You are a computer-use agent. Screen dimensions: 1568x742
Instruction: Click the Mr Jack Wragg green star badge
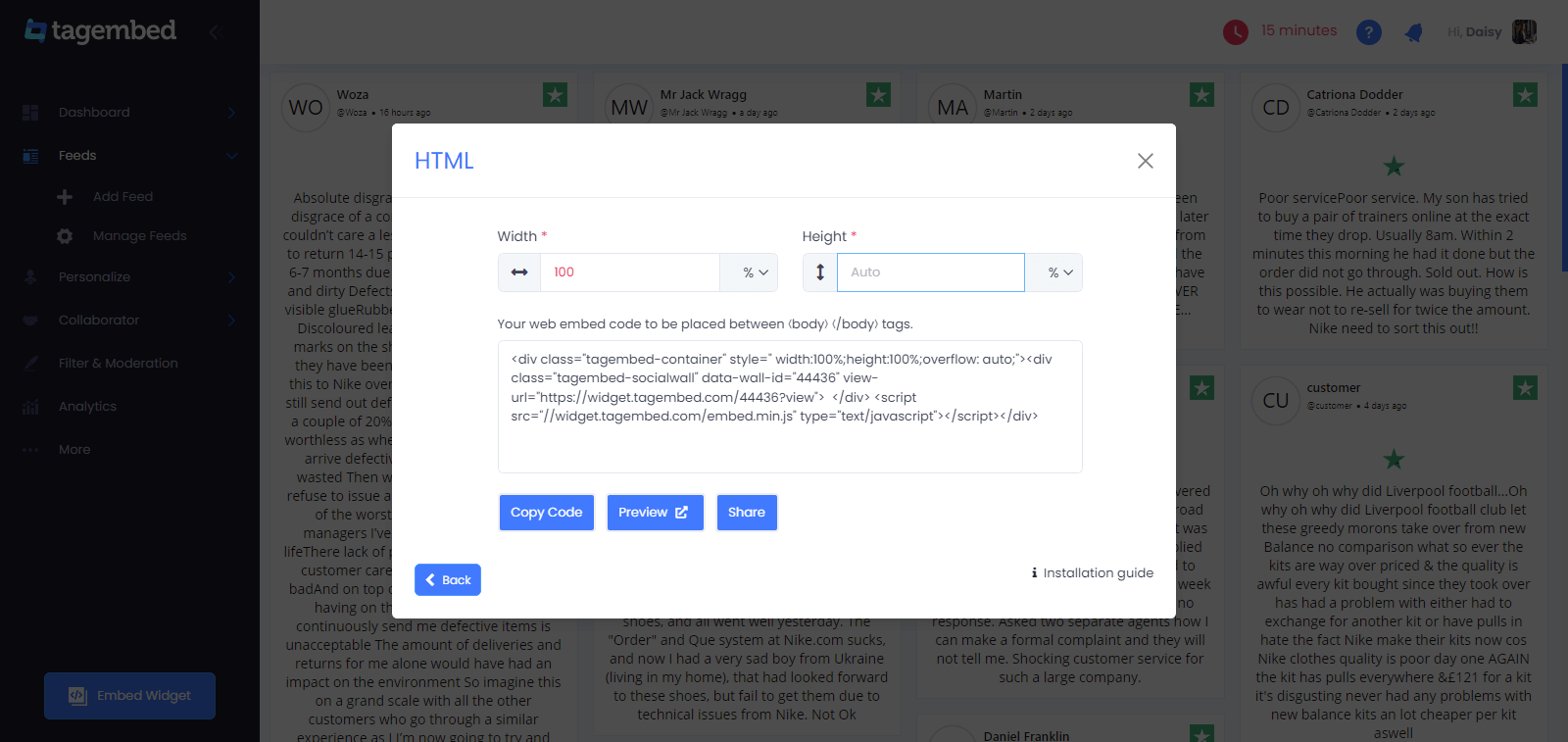click(x=878, y=95)
